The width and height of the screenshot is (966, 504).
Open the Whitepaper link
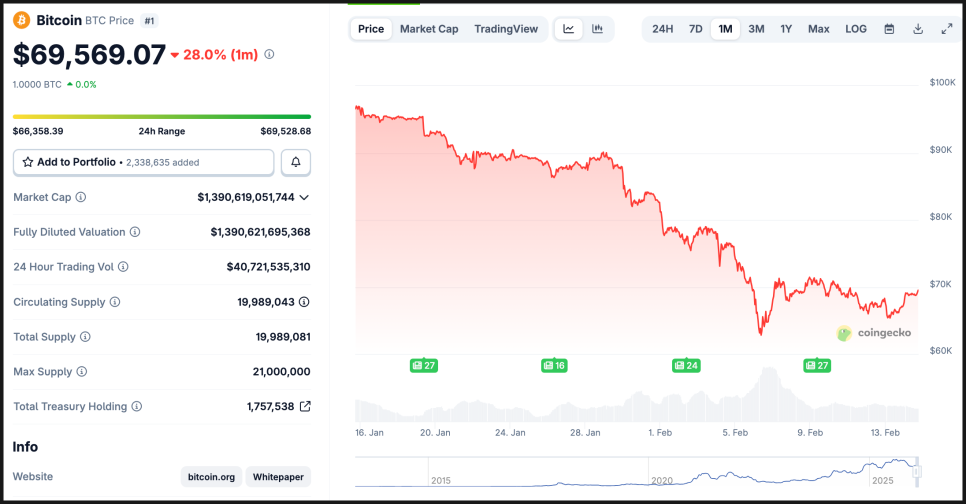pos(279,477)
